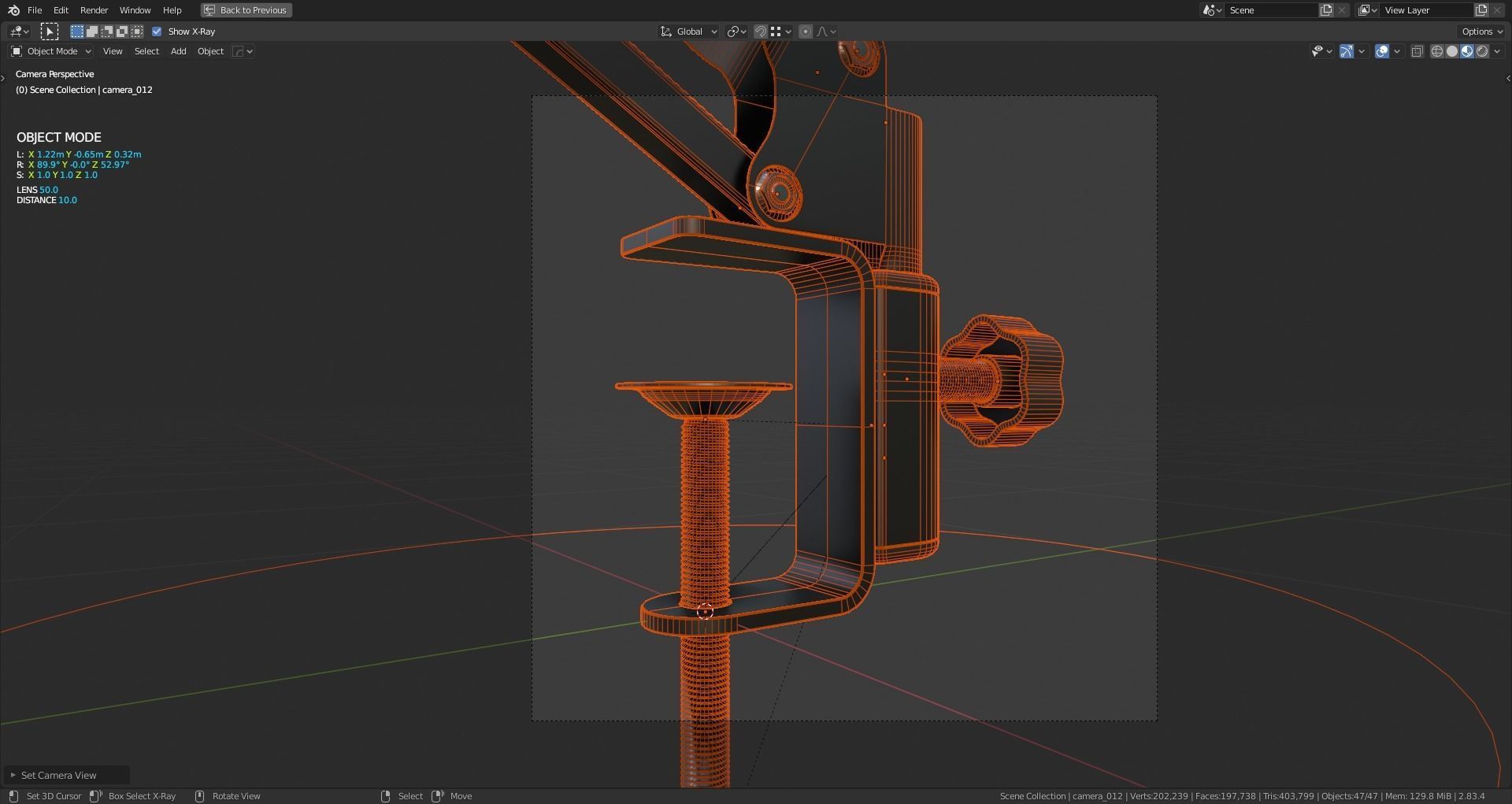
Task: Open the viewport View menu
Action: click(x=113, y=51)
